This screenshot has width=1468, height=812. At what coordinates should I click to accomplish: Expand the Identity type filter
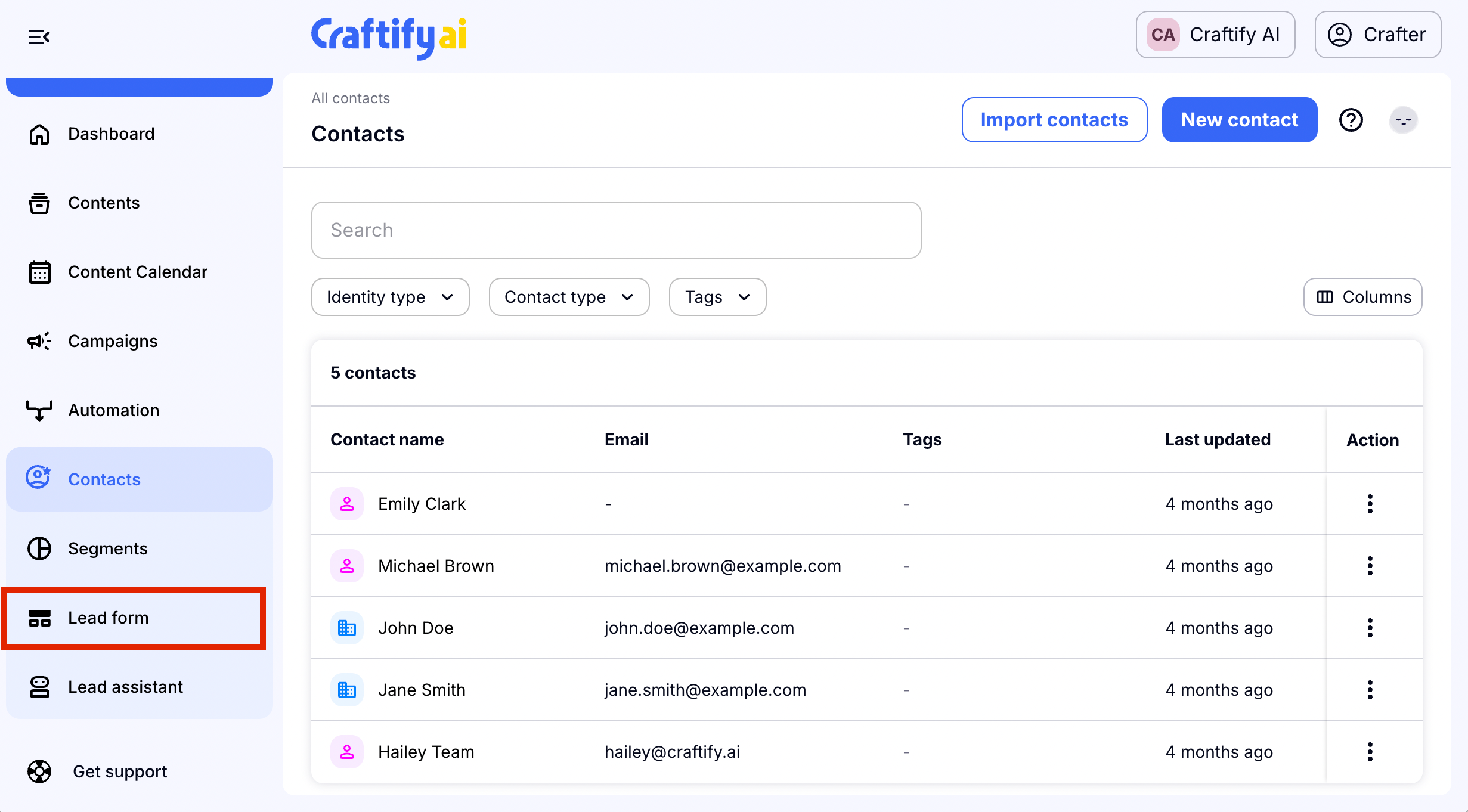coord(390,297)
